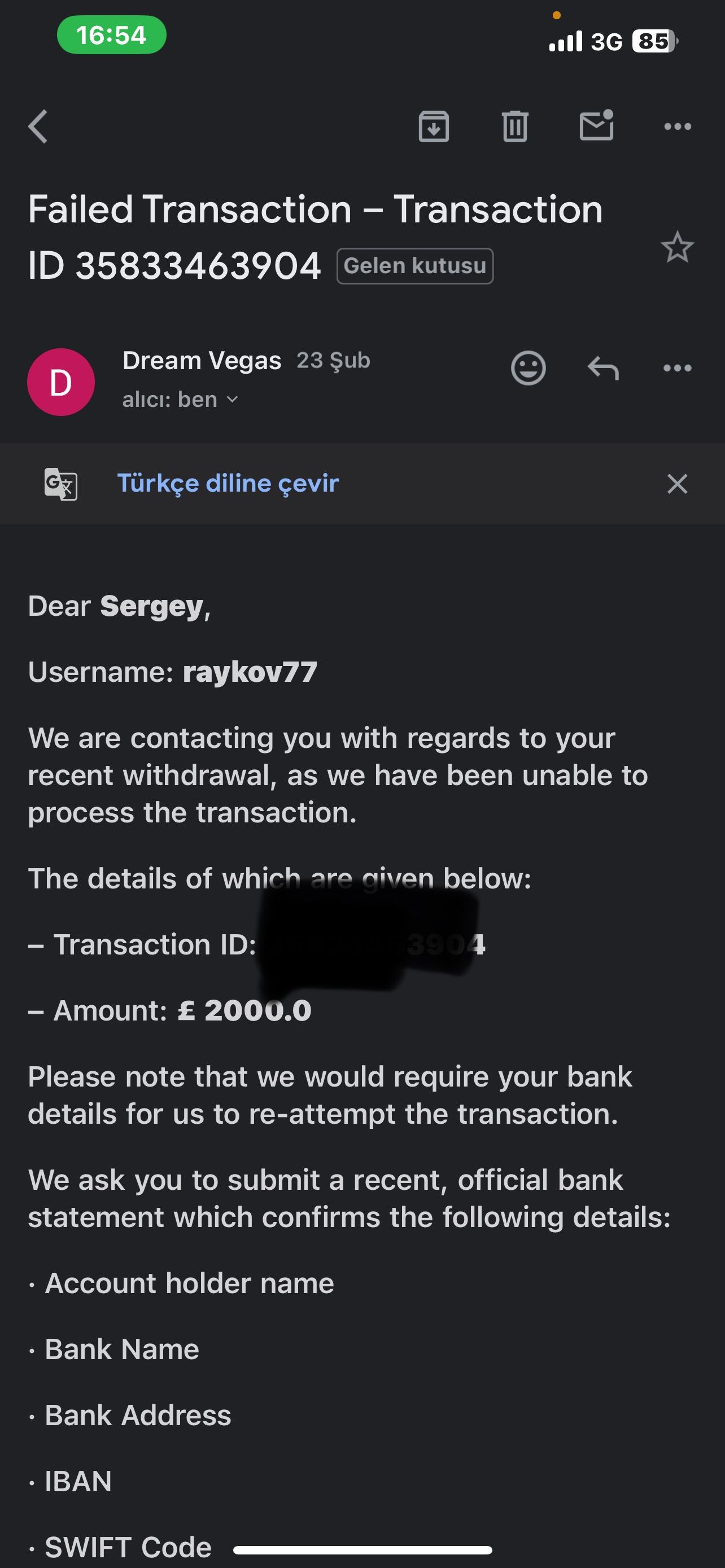Expand recipient details next to 'alıcı: ben'
725x1568 pixels.
point(232,400)
